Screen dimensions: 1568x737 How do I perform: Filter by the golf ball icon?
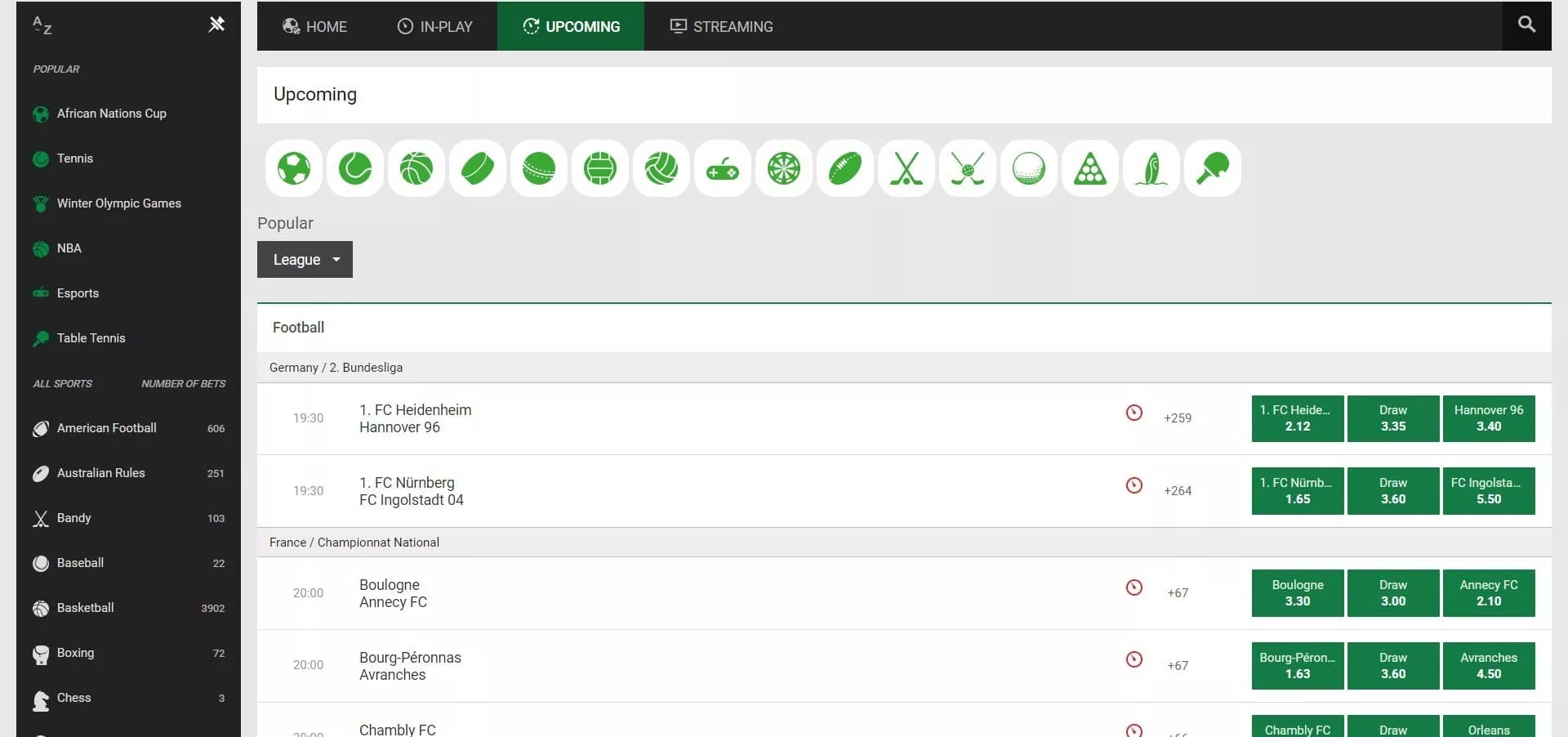[x=1029, y=169]
